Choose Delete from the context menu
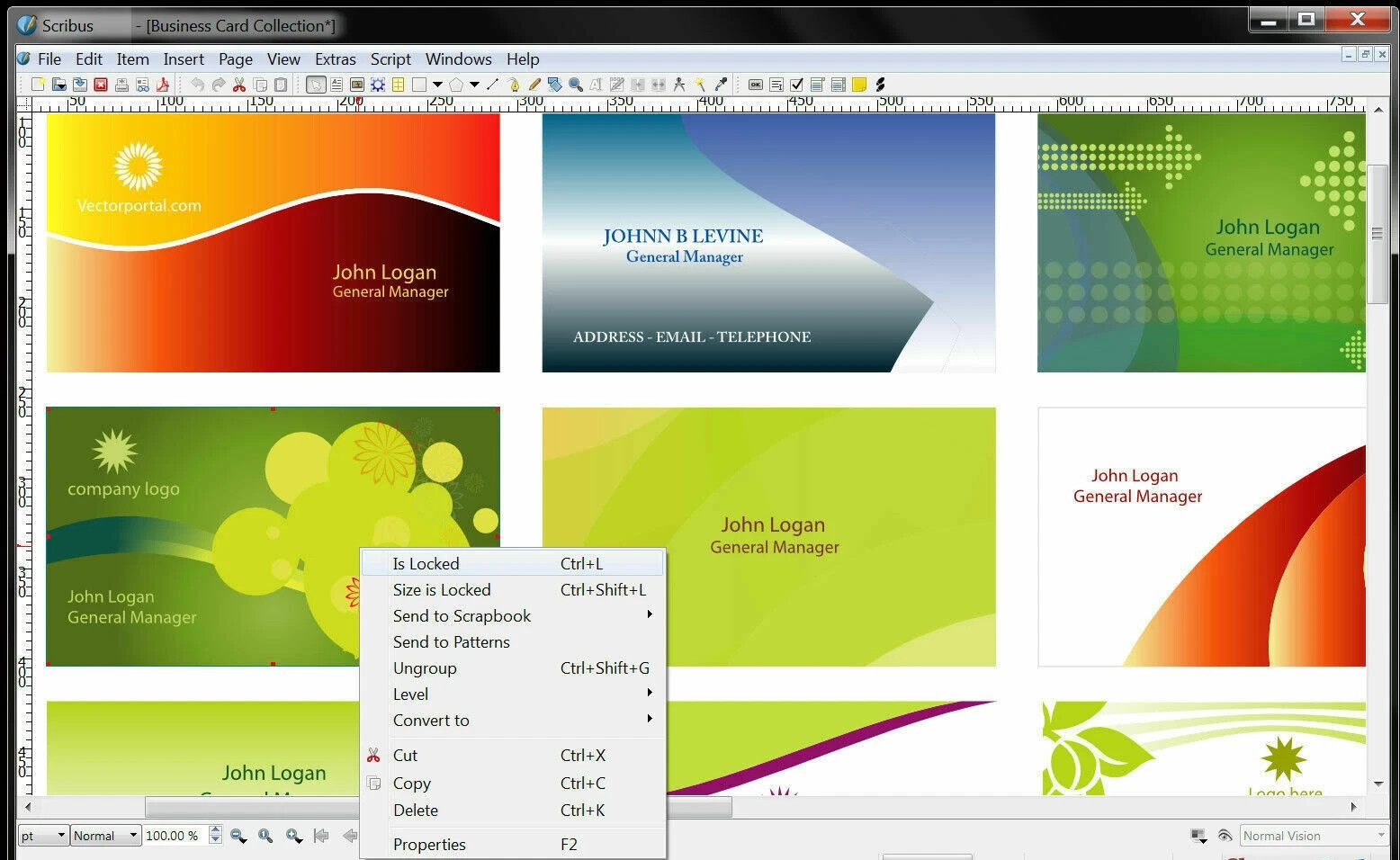Screen dimensions: 1400x860 click(x=513, y=811)
